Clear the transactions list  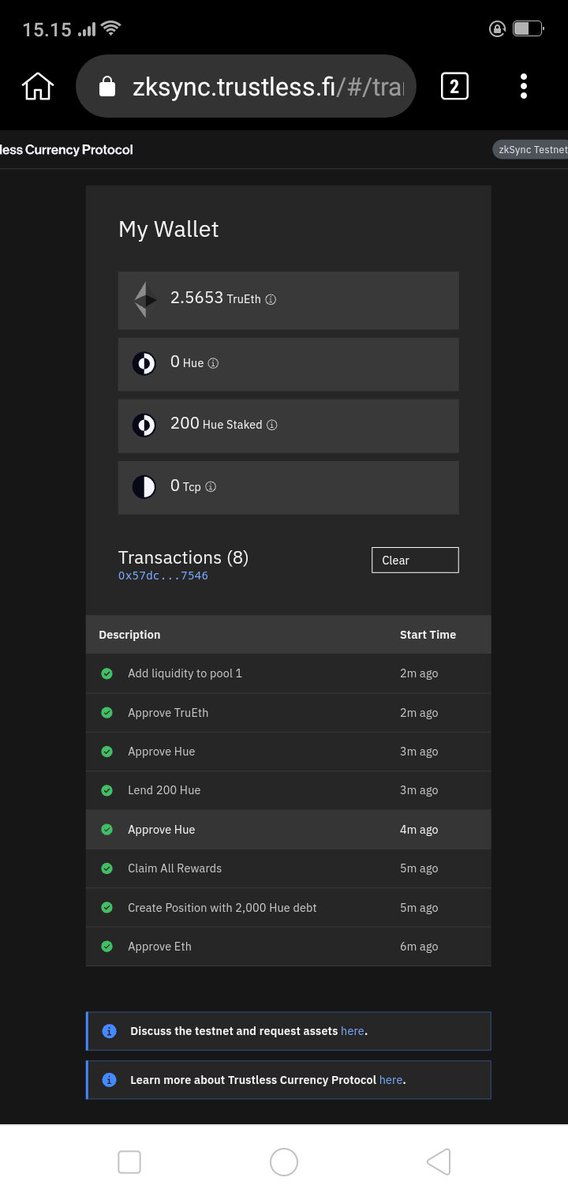click(415, 560)
